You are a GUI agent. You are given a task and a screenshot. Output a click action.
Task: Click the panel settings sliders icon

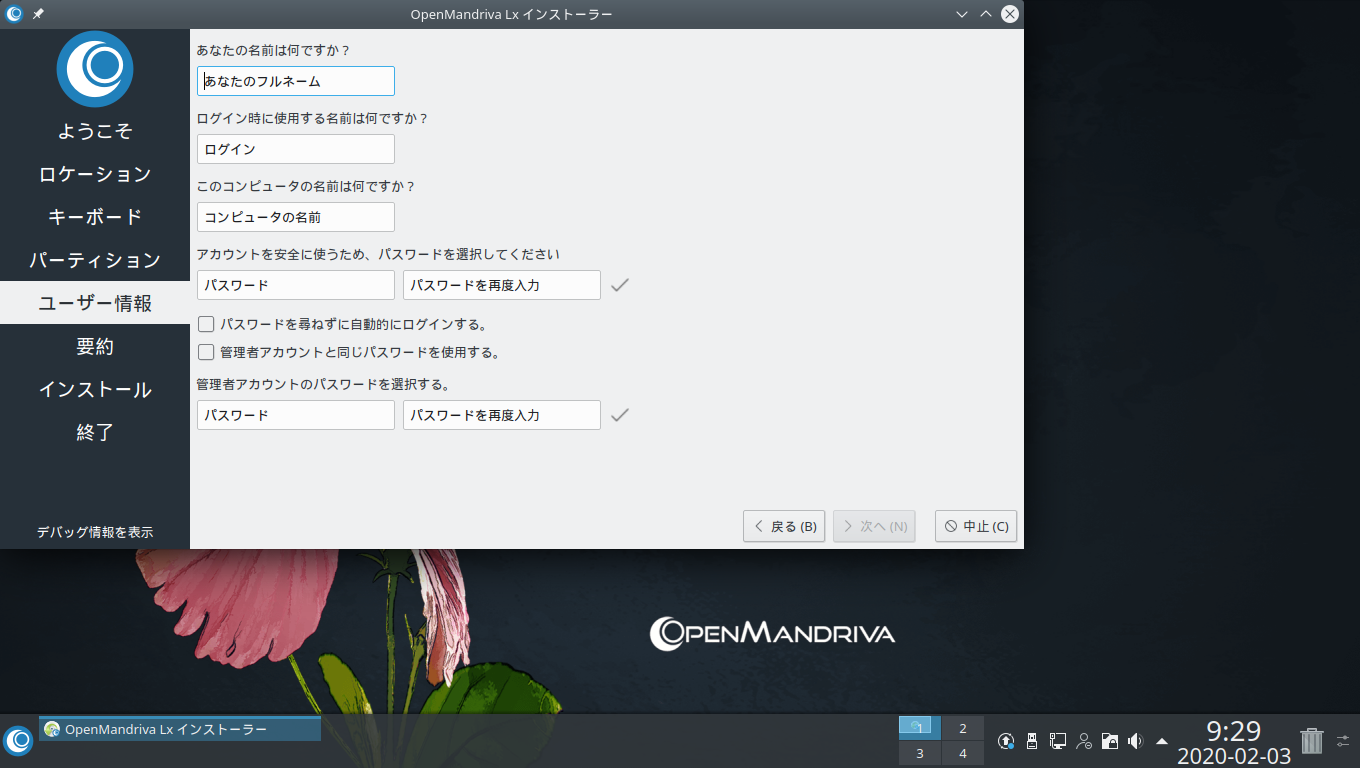1343,741
